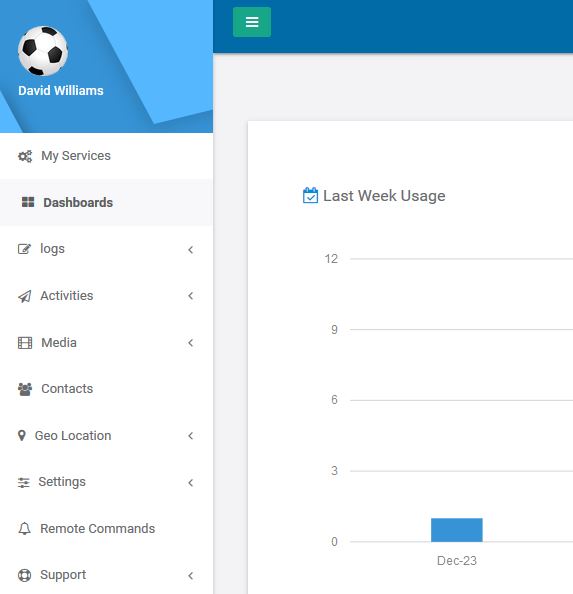The height and width of the screenshot is (594, 573).
Task: Click the Dec-23 blue usage bar
Action: tap(457, 530)
